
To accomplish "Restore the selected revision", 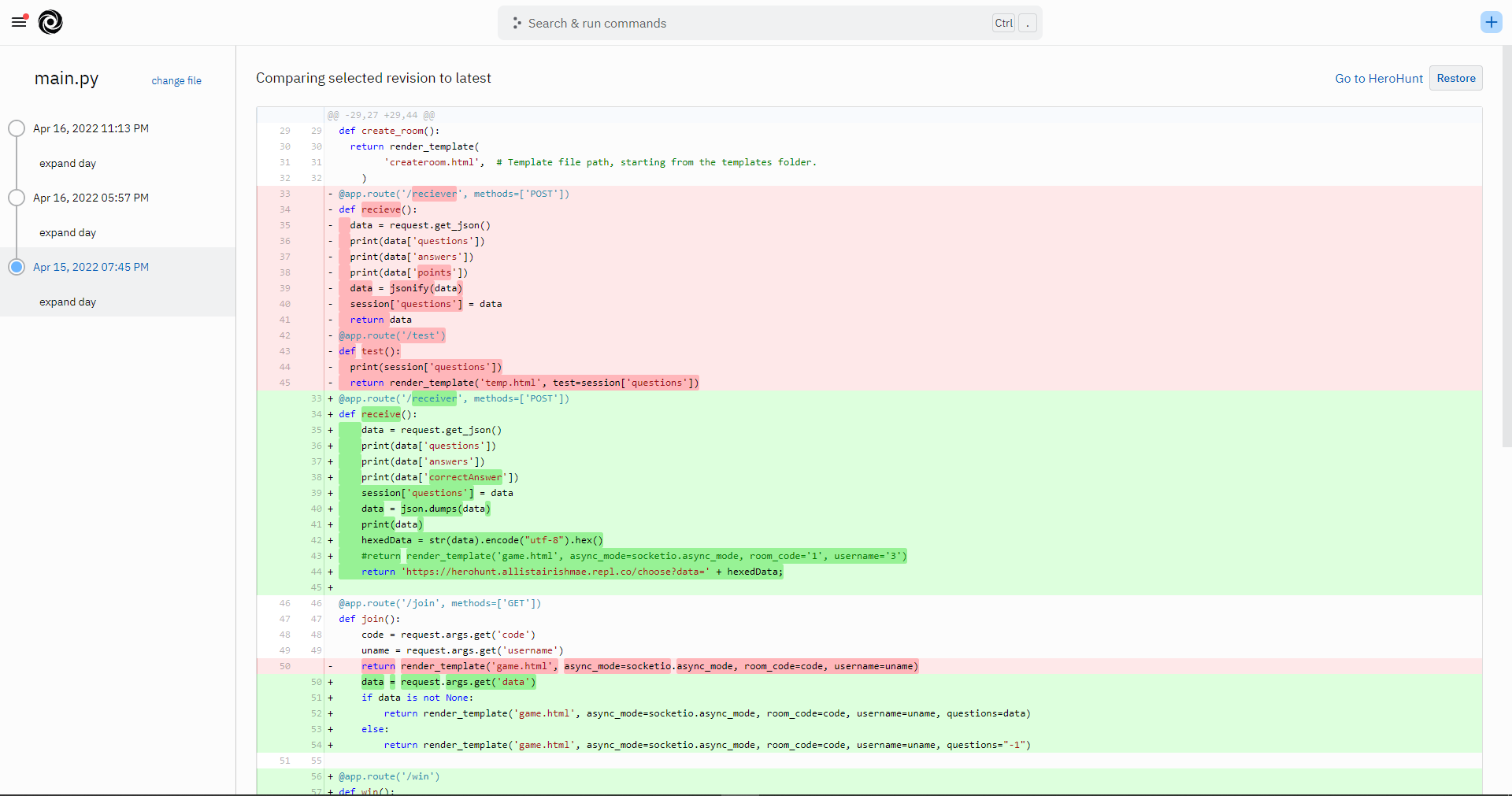I will tap(1456, 78).
